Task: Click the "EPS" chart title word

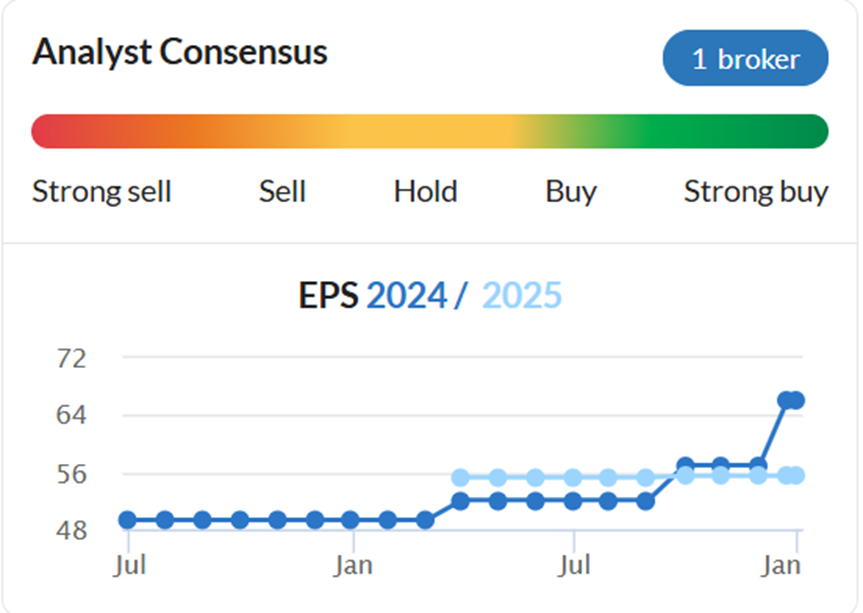Action: tap(328, 295)
